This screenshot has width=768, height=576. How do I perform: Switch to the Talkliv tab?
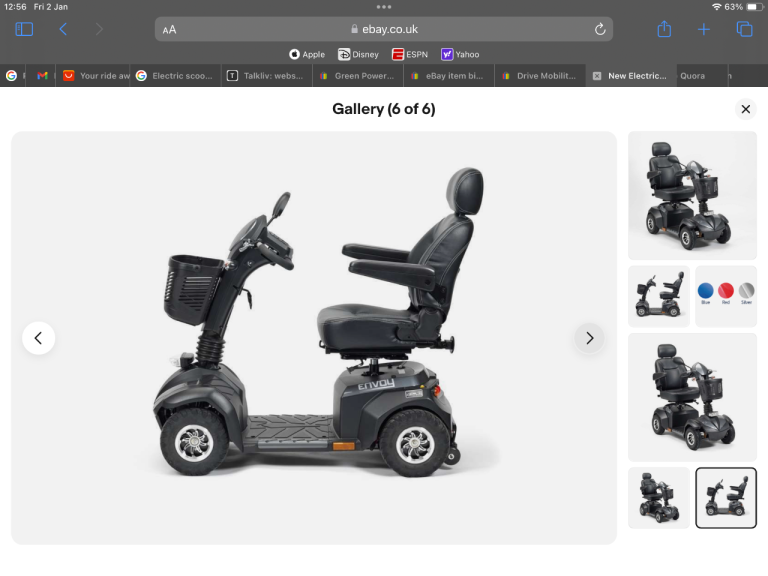[x=265, y=75]
